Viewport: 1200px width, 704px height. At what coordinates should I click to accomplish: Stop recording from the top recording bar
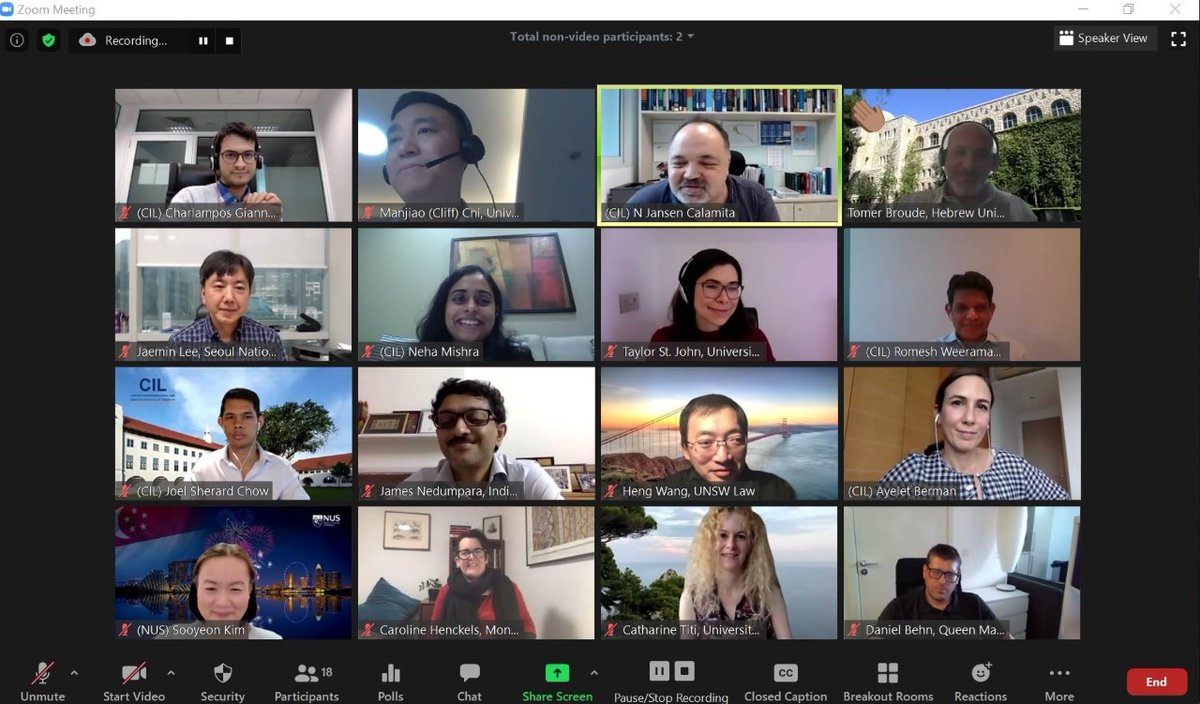(229, 41)
